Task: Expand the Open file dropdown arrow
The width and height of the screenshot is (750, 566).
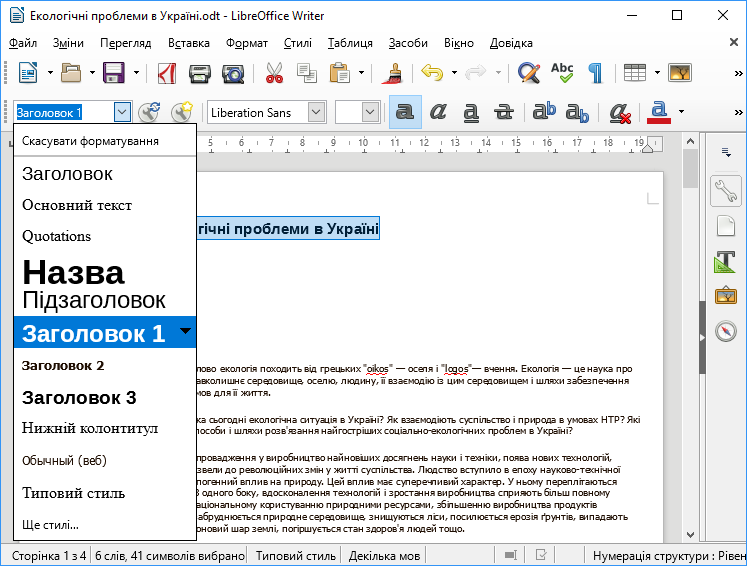Action: pyautogui.click(x=92, y=73)
